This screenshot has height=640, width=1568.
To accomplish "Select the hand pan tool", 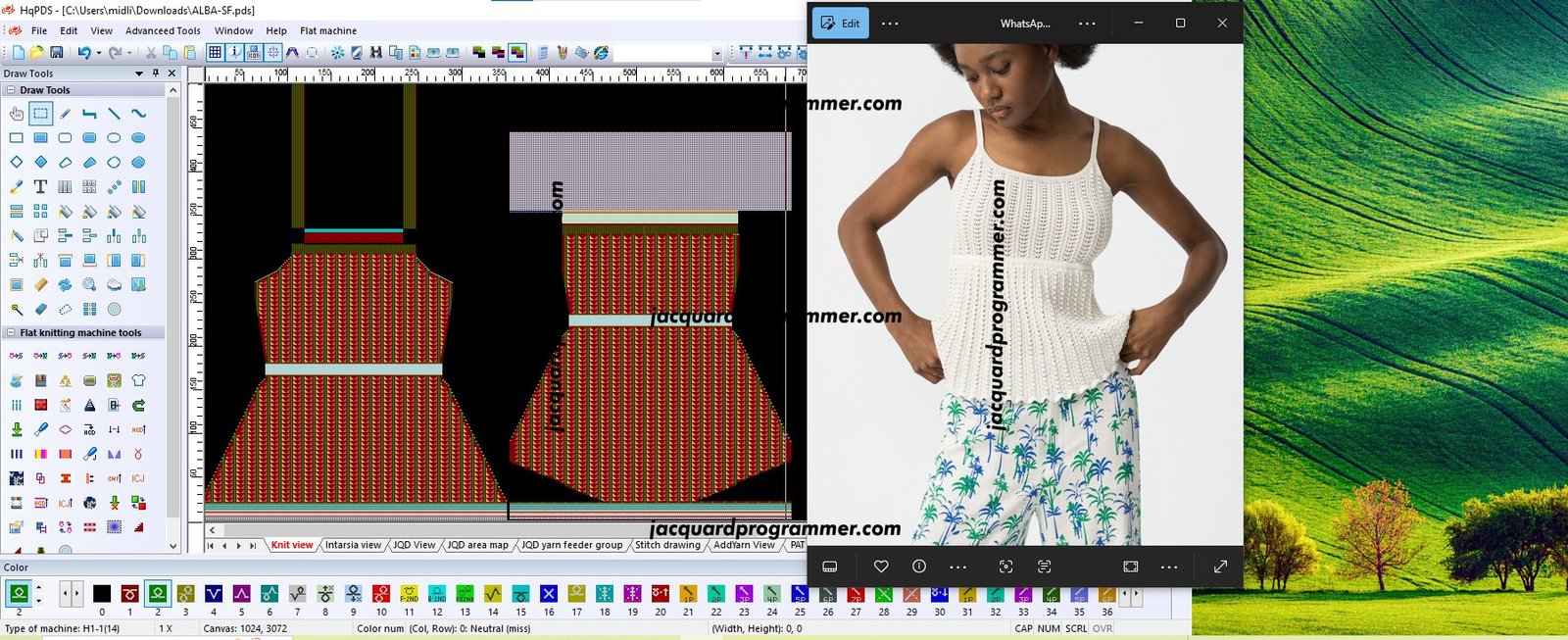I will tap(17, 114).
